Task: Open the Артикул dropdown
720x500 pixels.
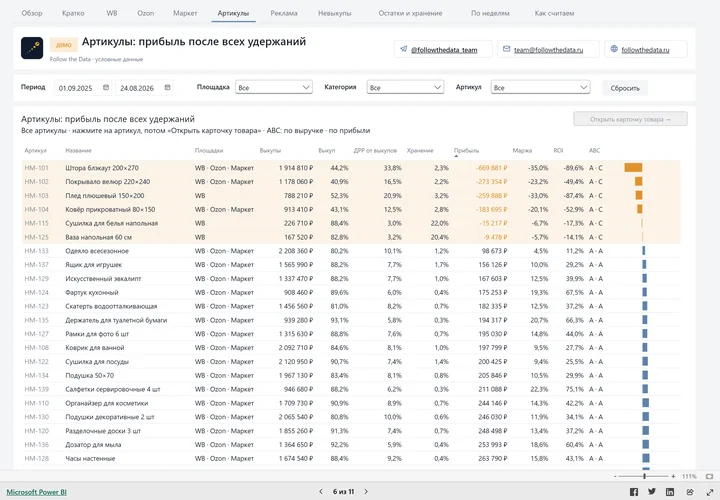Action: coord(540,87)
